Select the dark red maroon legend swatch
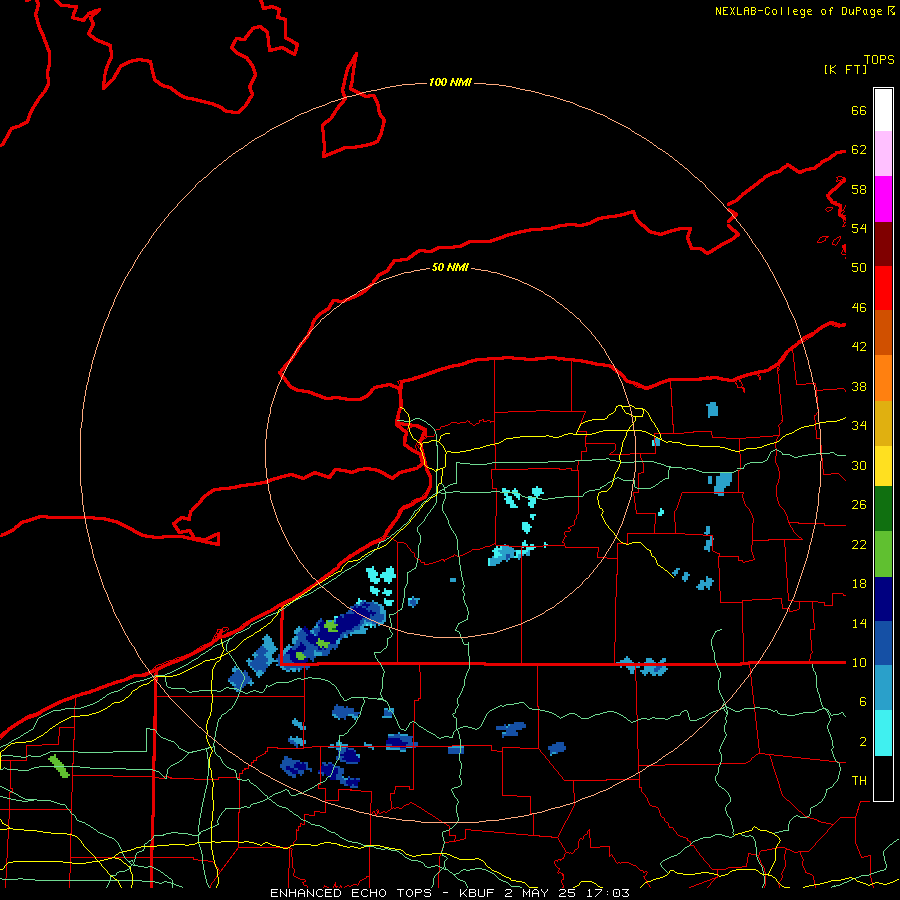This screenshot has height=900, width=900. click(883, 244)
